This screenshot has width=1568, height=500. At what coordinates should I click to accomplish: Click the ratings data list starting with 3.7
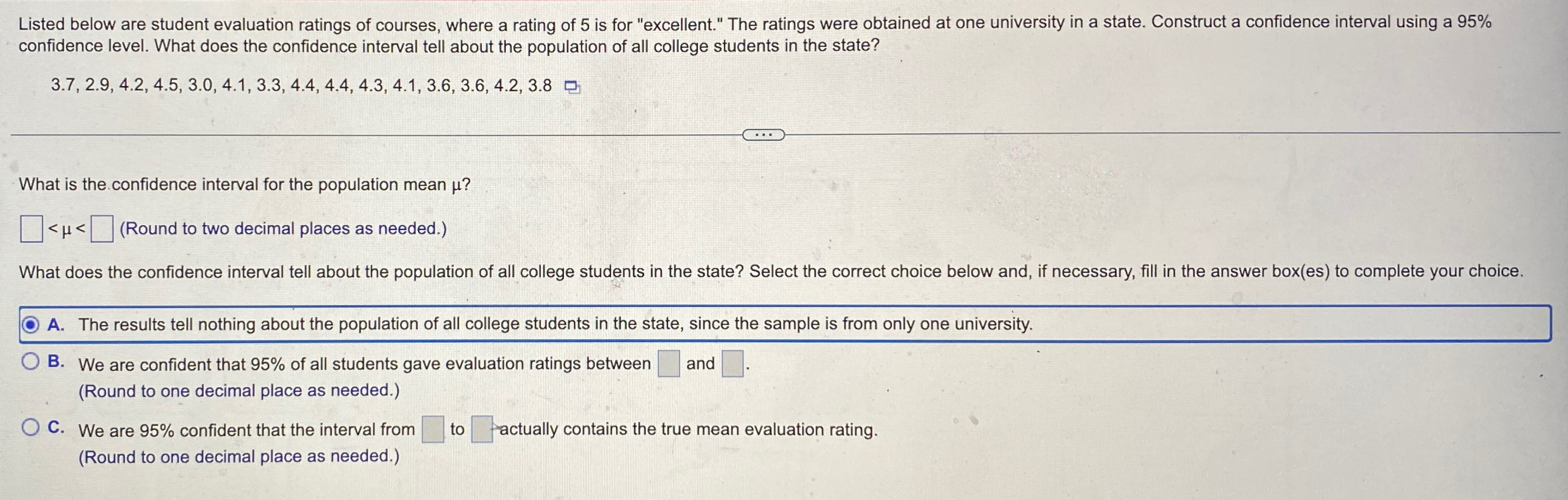(301, 86)
